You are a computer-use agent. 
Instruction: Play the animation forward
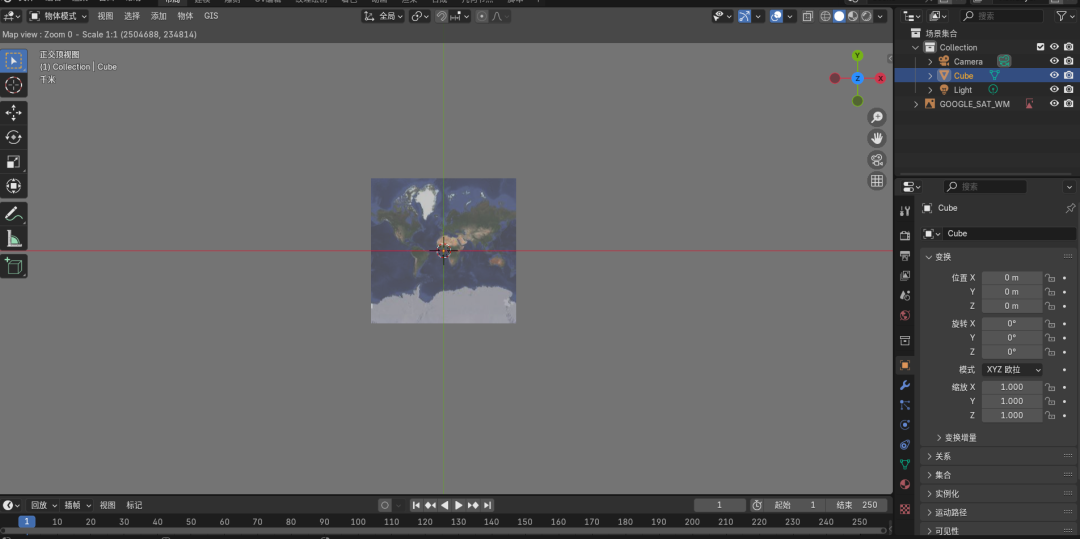[x=459, y=505]
